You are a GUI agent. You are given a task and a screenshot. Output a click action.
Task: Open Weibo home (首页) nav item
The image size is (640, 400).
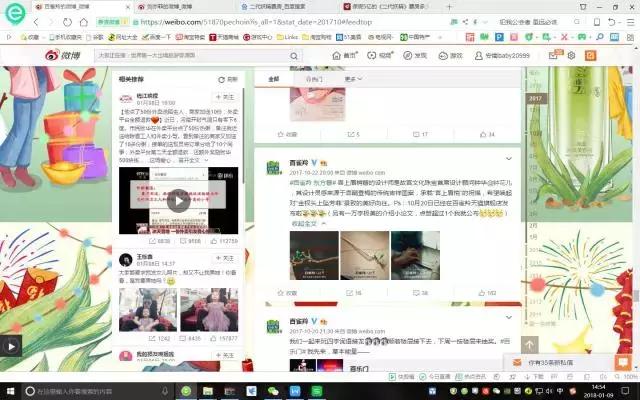(345, 56)
